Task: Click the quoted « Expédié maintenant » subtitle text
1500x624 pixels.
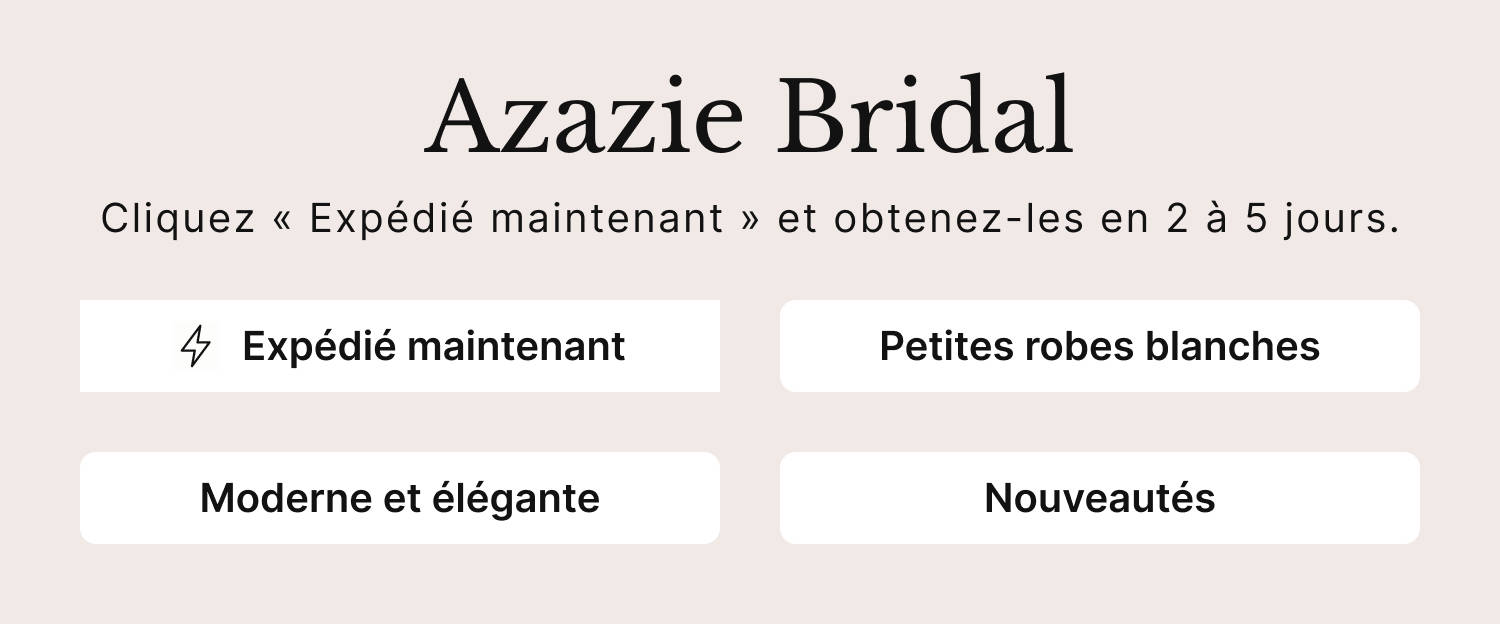Action: (x=516, y=219)
